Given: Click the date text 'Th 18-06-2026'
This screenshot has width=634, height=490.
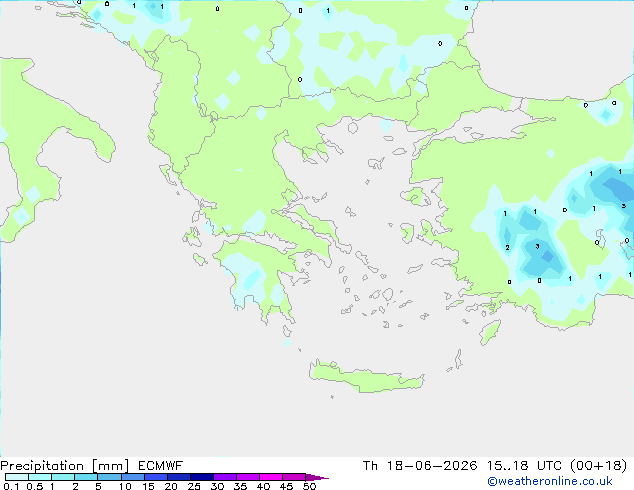Looking at the screenshot, I should (420, 466).
